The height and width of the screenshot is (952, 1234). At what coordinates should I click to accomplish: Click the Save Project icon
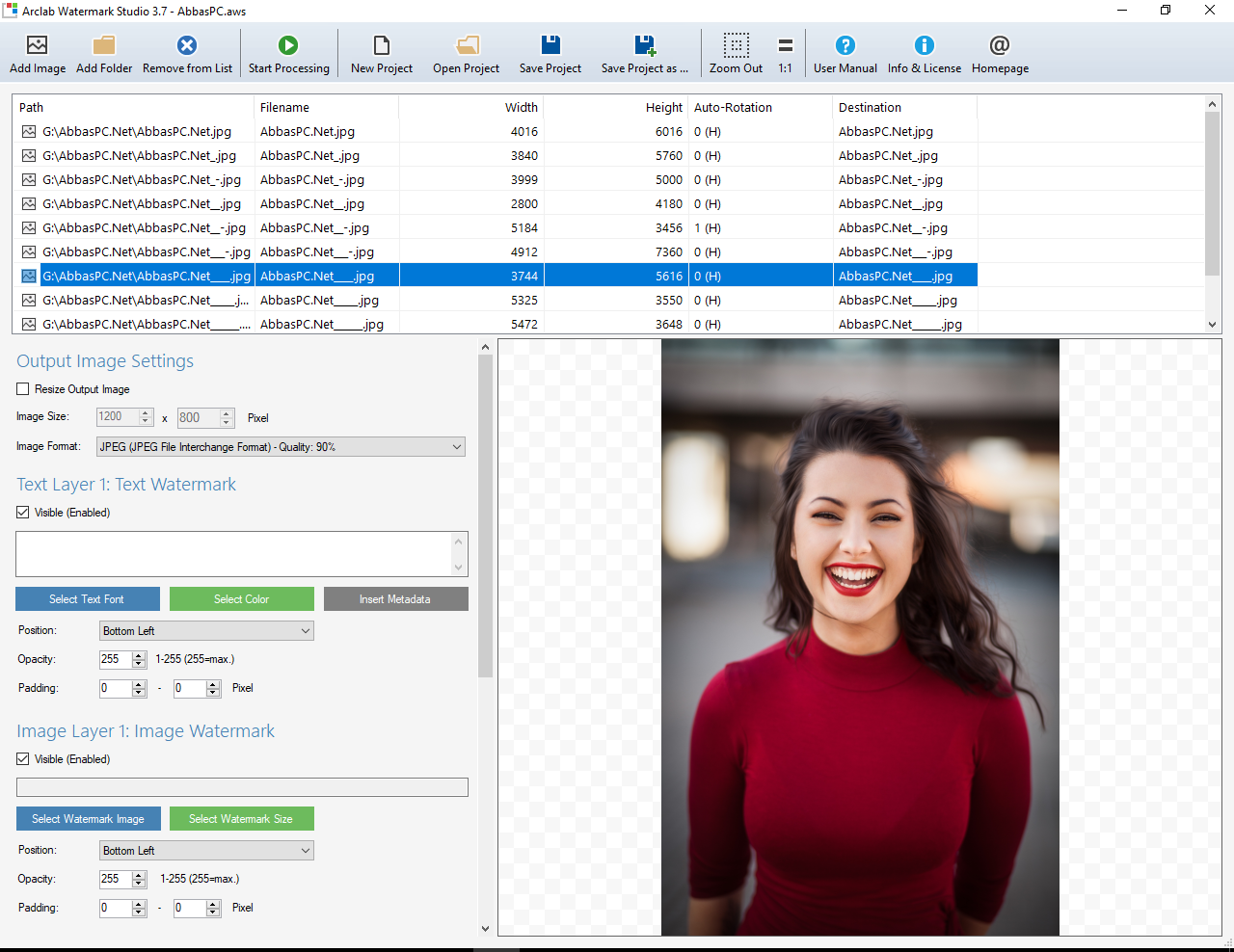point(550,45)
